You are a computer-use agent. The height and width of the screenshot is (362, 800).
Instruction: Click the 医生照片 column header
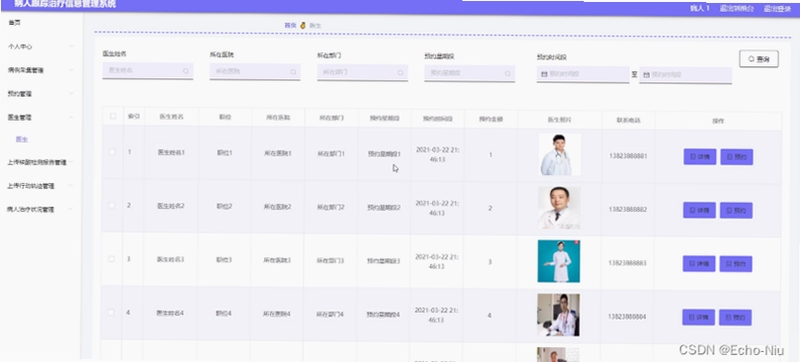click(560, 120)
